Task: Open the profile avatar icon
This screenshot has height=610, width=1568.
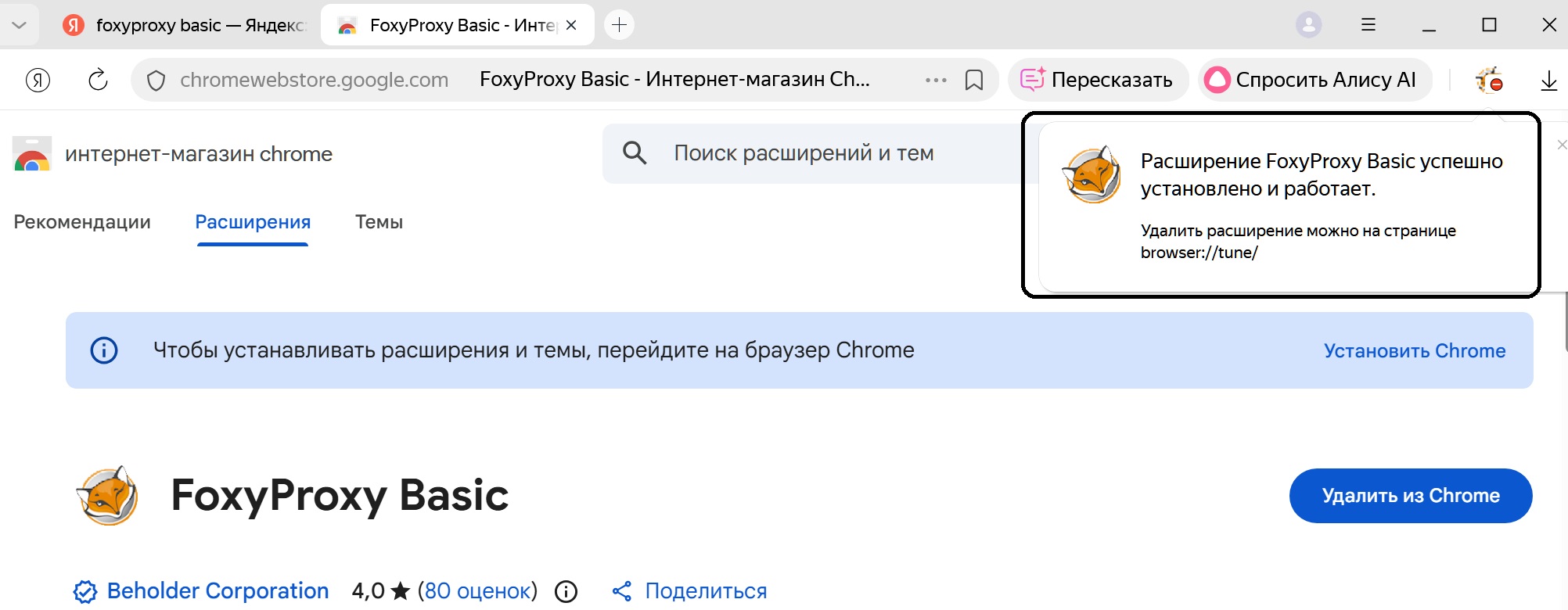Action: [1308, 25]
